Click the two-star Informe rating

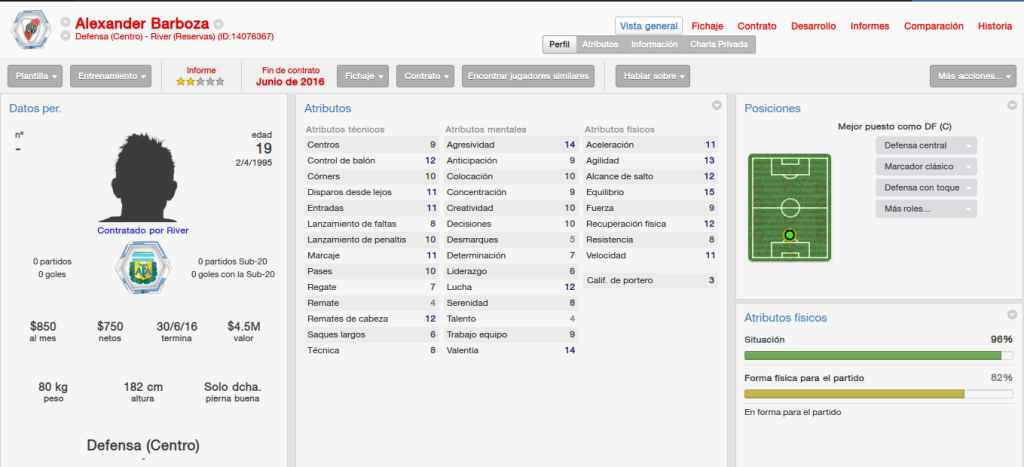click(200, 82)
